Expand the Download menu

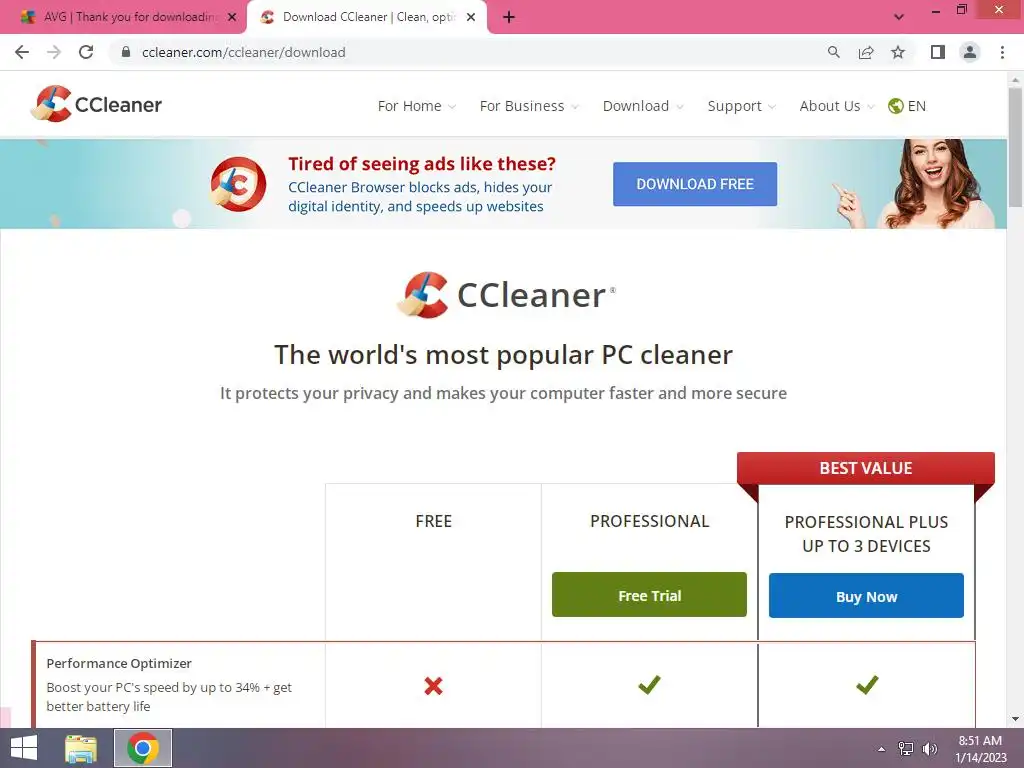click(x=643, y=106)
